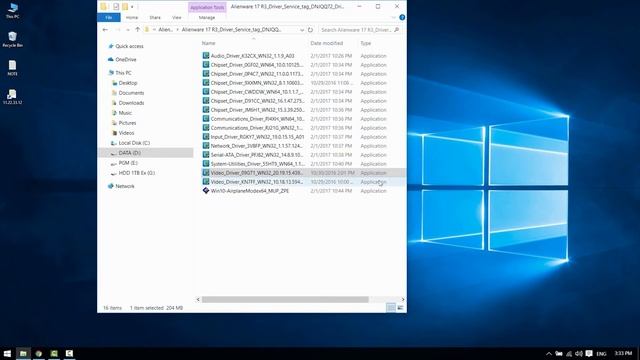Image resolution: width=640 pixels, height=360 pixels.
Task: Open the recent locations dropdown arrow
Action: pos(128,30)
